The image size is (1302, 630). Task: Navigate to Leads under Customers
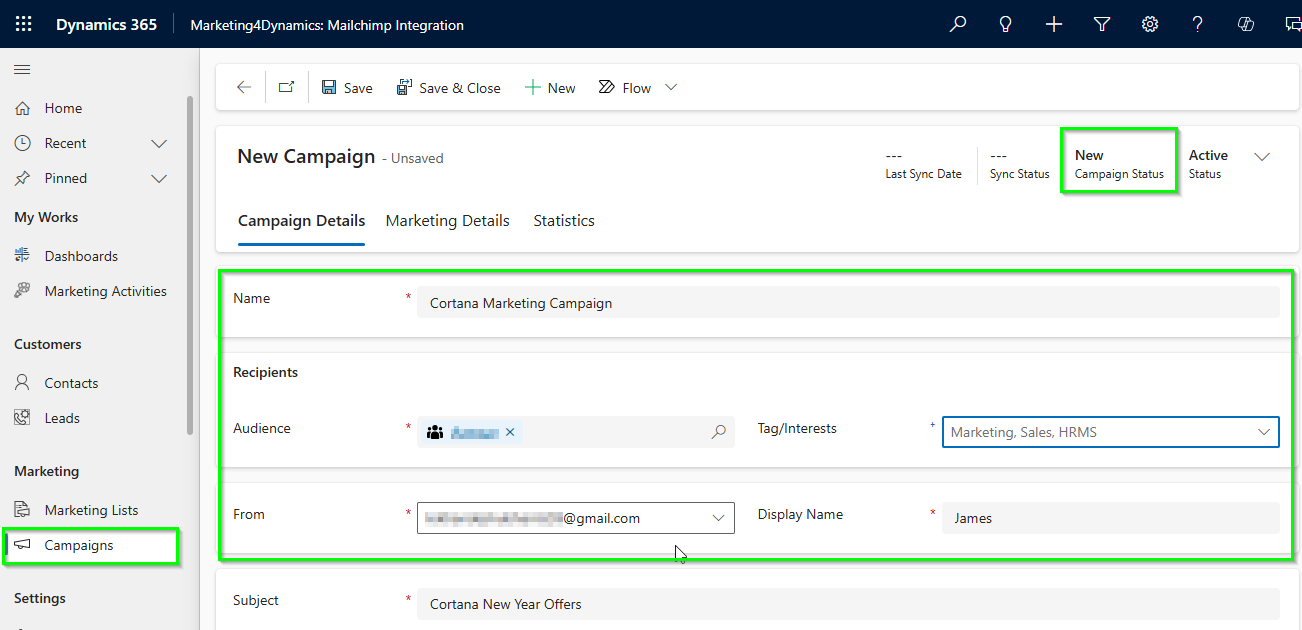tap(63, 417)
